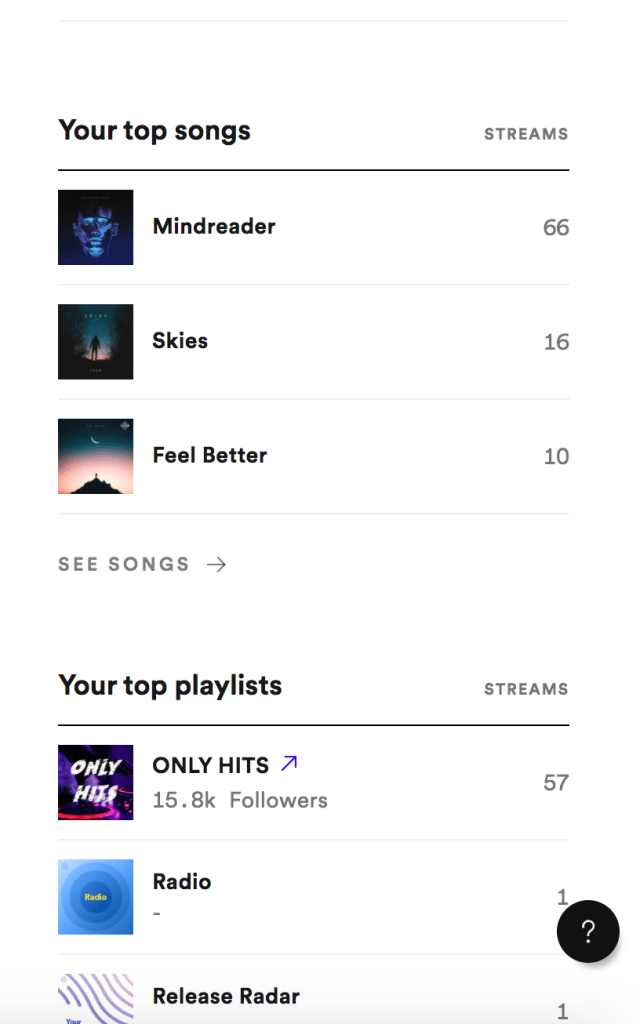Click the Feel Better song title
The image size is (640, 1024).
(x=210, y=455)
